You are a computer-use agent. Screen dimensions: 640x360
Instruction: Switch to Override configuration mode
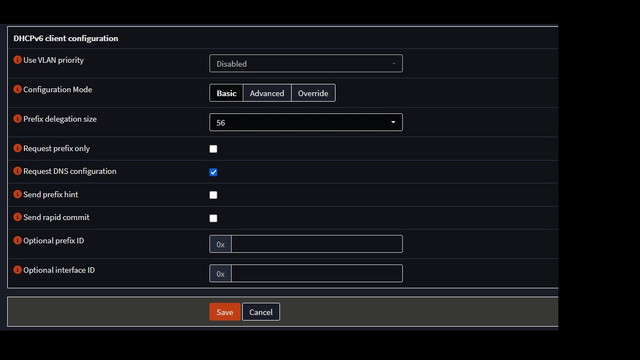coord(313,93)
